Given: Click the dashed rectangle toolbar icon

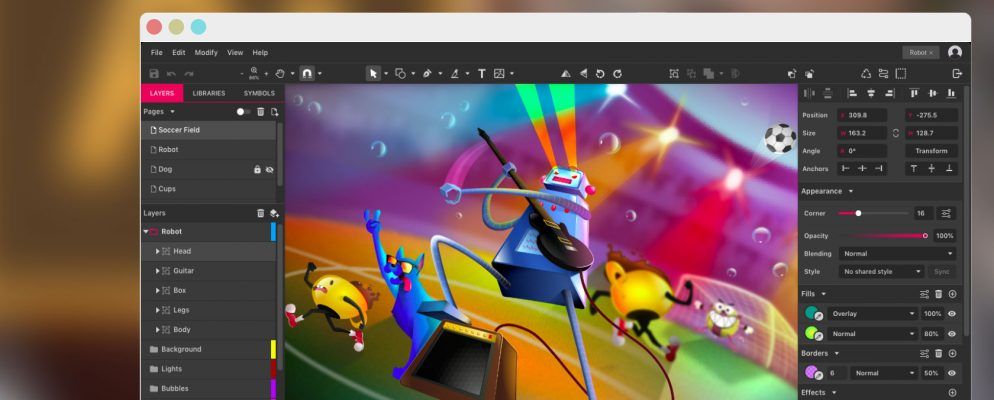Looking at the screenshot, I should tap(901, 74).
